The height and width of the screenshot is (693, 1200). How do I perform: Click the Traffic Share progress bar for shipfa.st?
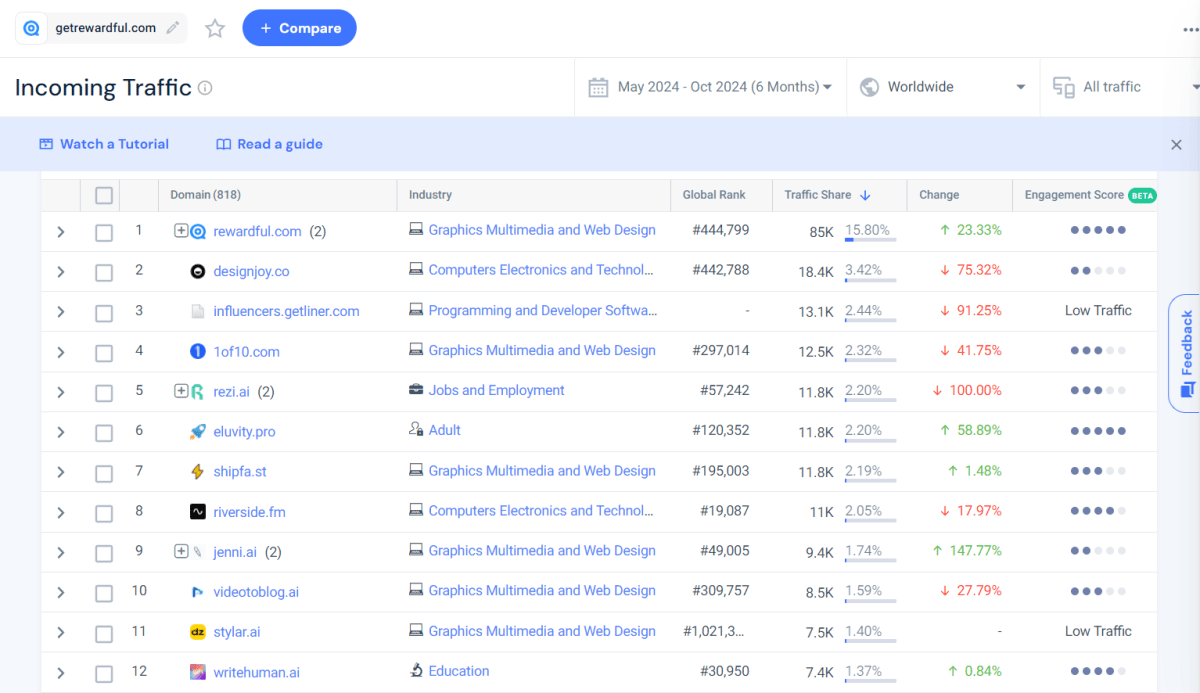pyautogui.click(x=868, y=480)
